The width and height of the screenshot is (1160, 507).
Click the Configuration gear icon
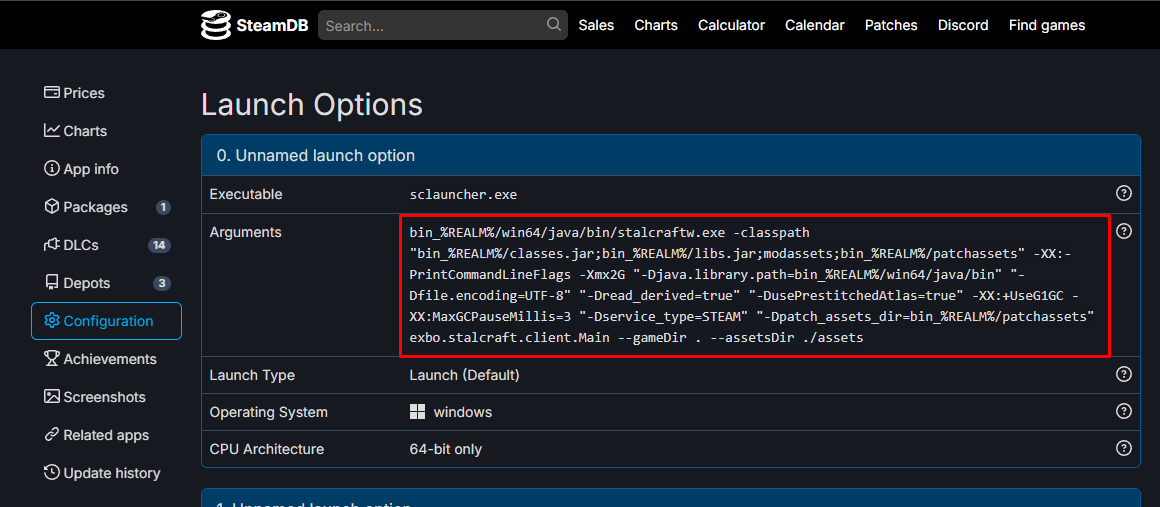click(x=52, y=320)
